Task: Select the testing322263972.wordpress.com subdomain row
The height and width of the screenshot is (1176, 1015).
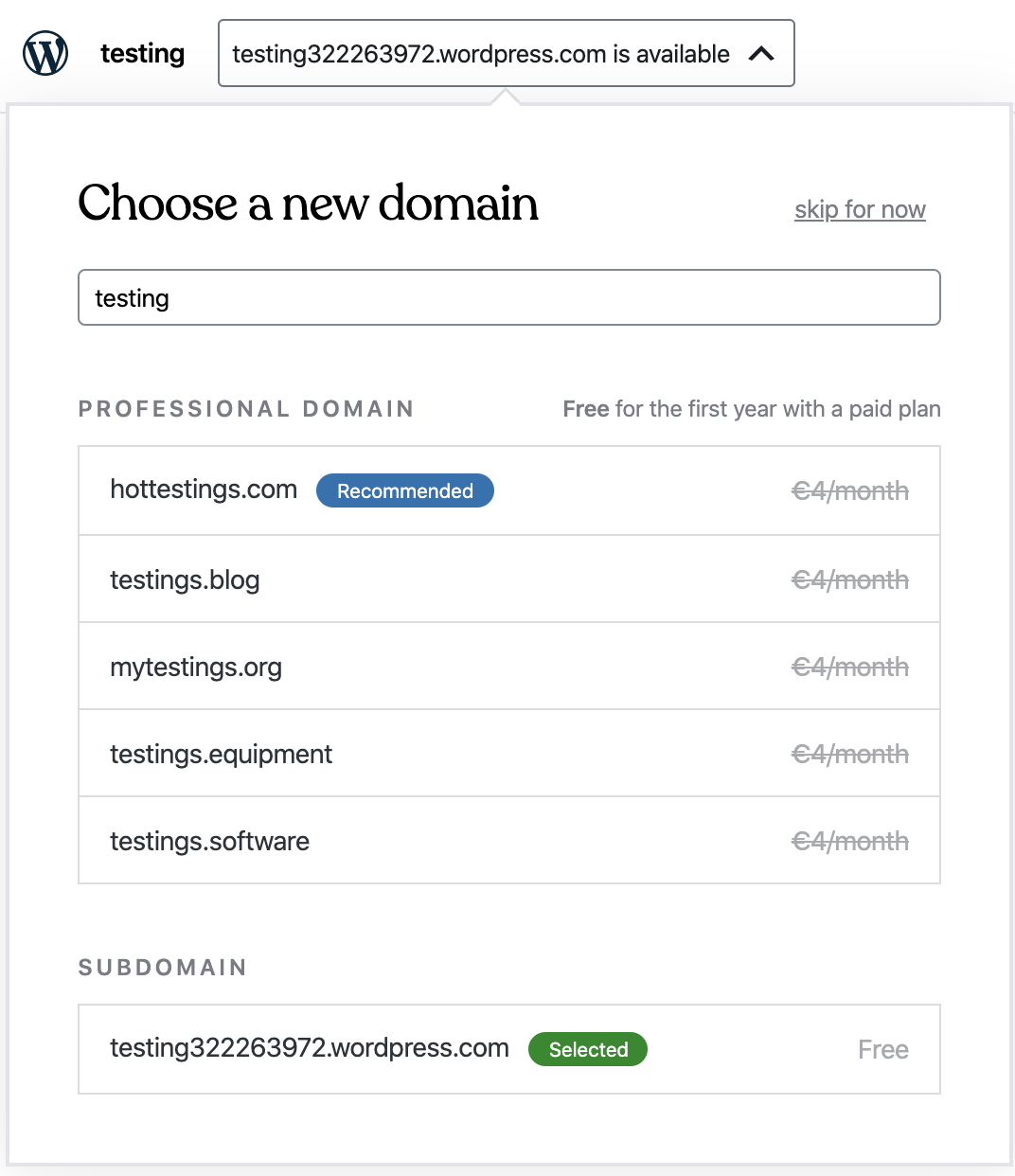Action: (509, 1049)
